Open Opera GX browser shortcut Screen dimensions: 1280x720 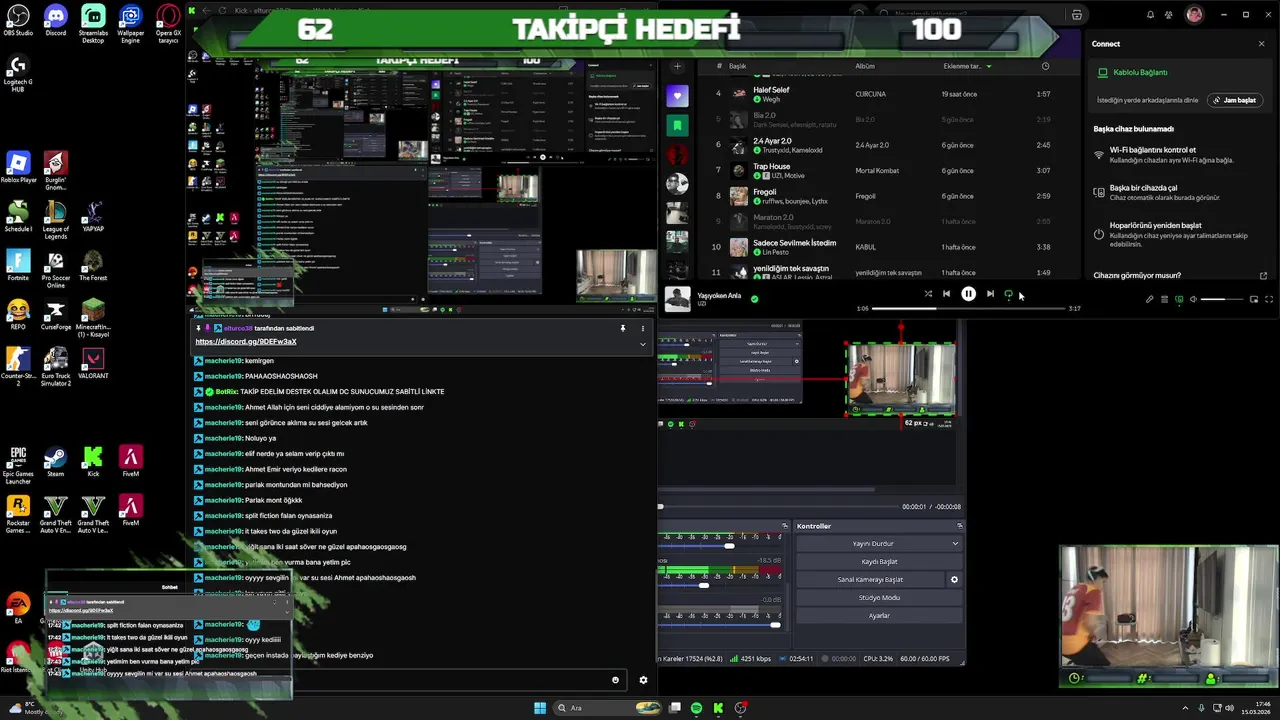[x=169, y=23]
